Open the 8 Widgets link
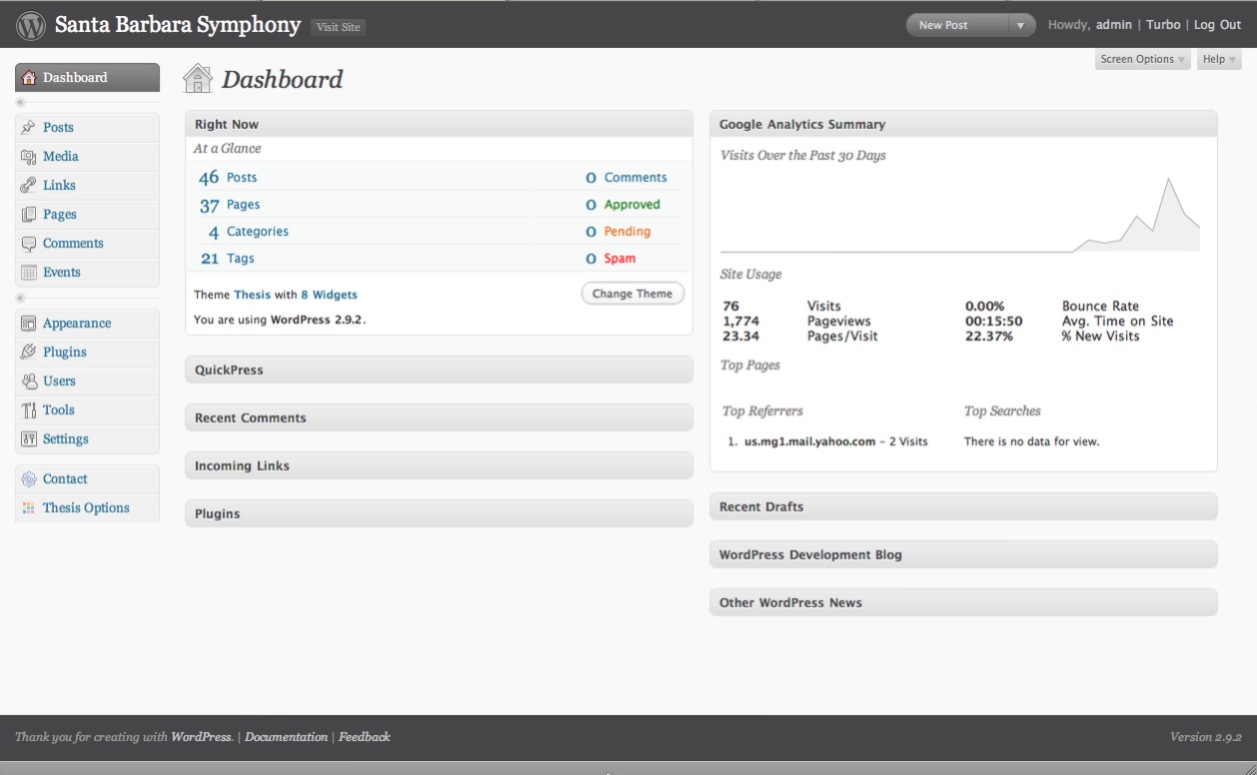Viewport: 1257px width, 775px height. 329,295
